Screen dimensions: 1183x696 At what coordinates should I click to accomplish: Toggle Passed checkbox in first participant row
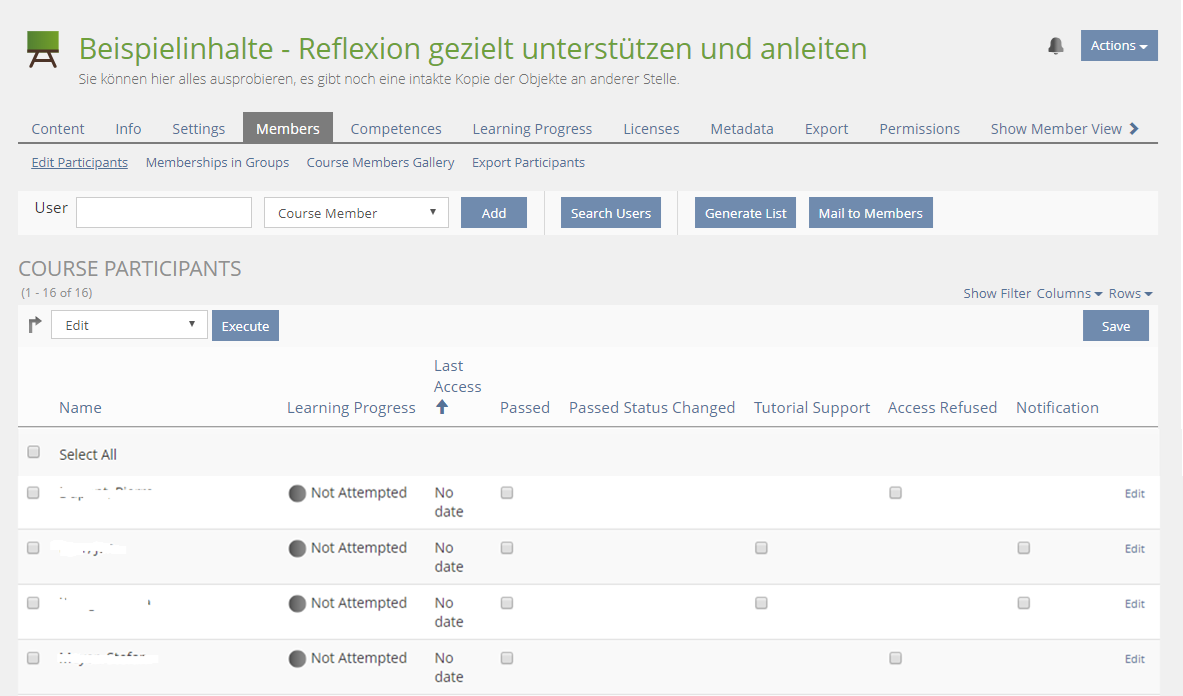pyautogui.click(x=507, y=493)
